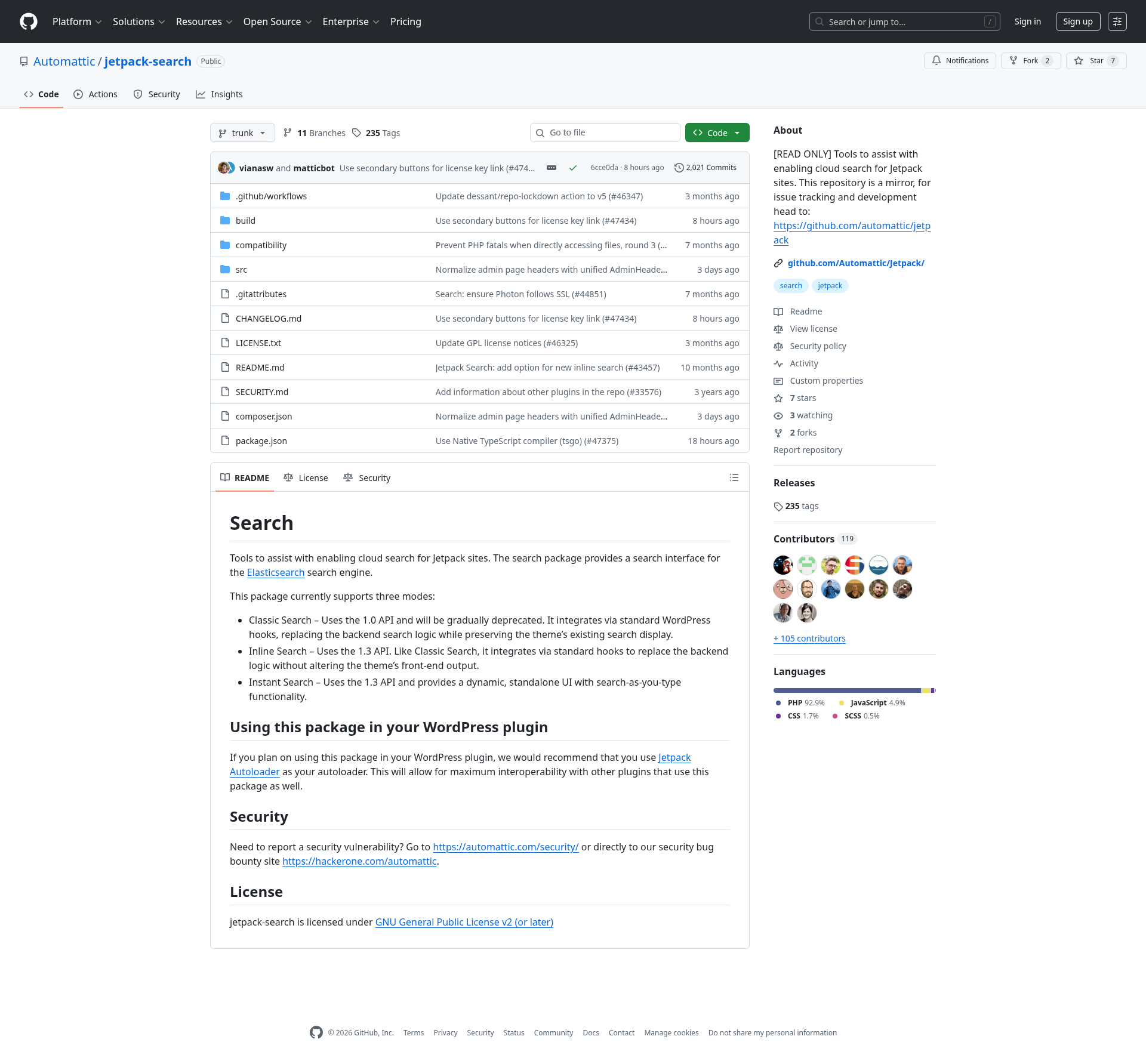
Task: Click the src folder icon
Action: coord(225,269)
